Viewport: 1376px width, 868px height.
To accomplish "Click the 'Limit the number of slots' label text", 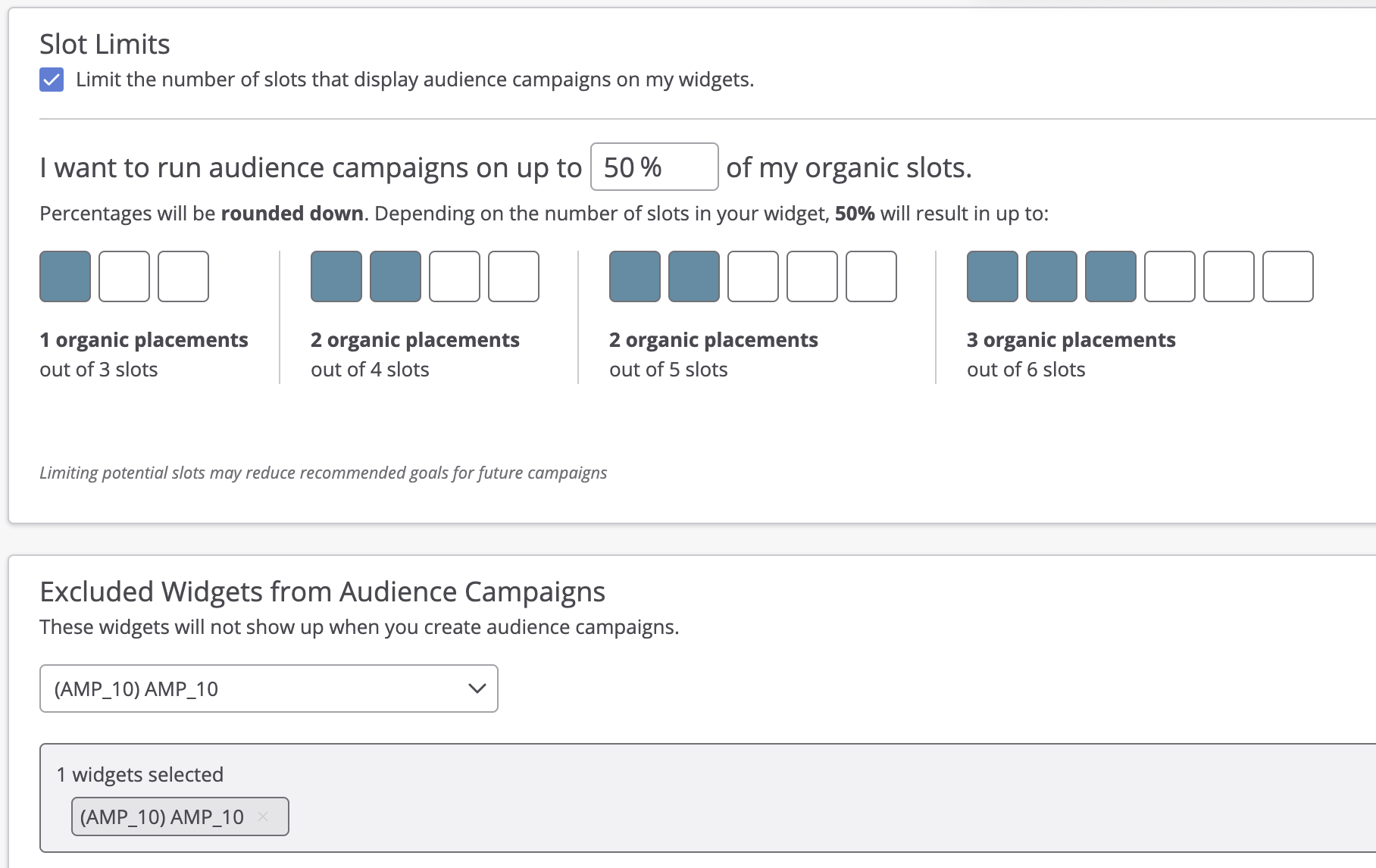I will [414, 80].
